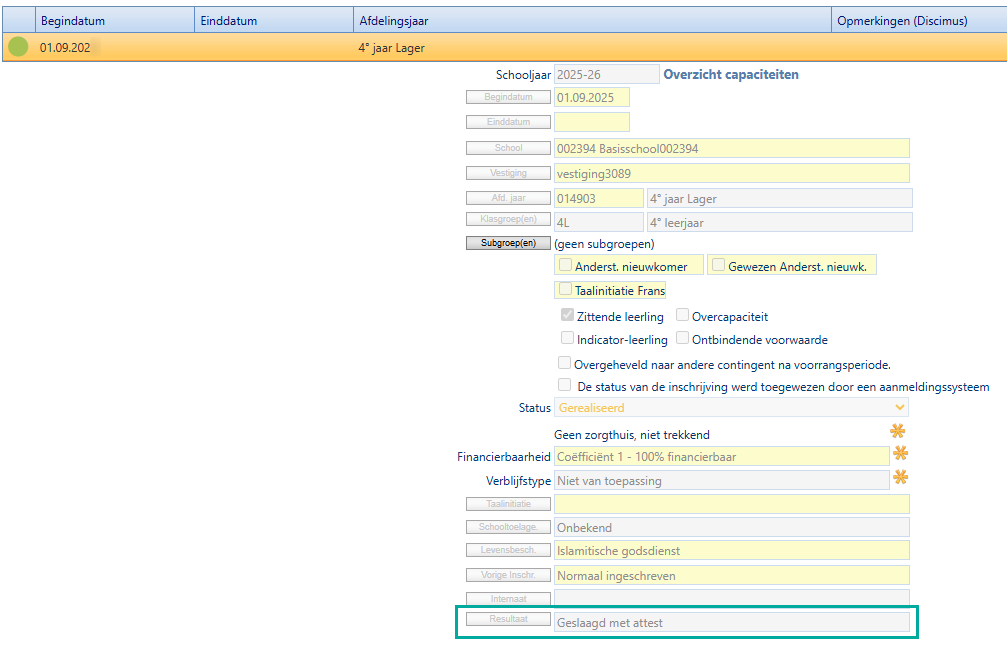1007x646 pixels.
Task: Select the 4° jaar Lager table row
Action: 500,47
